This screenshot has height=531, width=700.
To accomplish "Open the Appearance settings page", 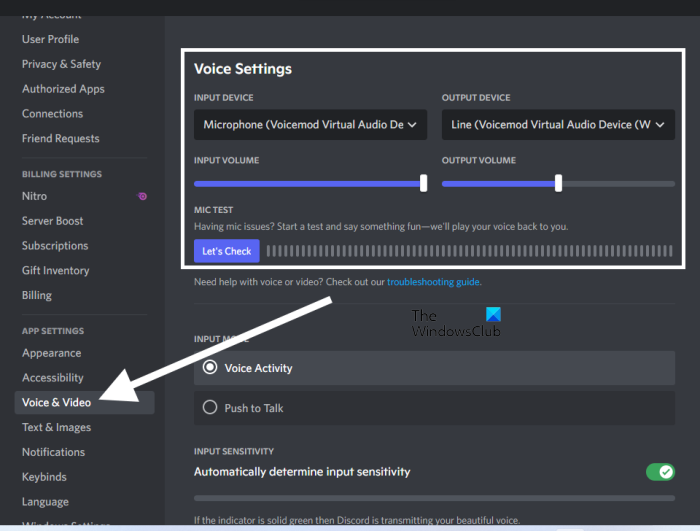I will click(52, 353).
